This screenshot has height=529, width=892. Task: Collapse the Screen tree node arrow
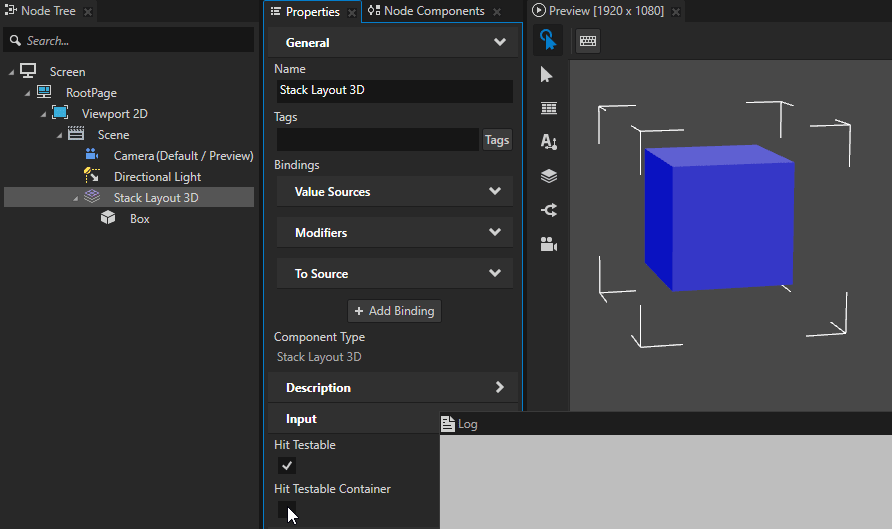[x=11, y=72]
